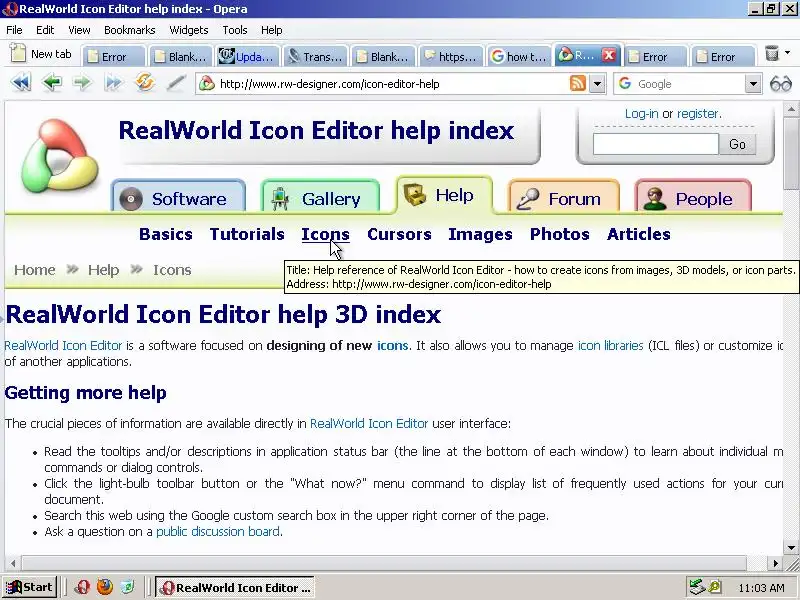Viewport: 800px width, 600px height.
Task: Launch Firefox from the quick launch bar
Action: tap(105, 587)
